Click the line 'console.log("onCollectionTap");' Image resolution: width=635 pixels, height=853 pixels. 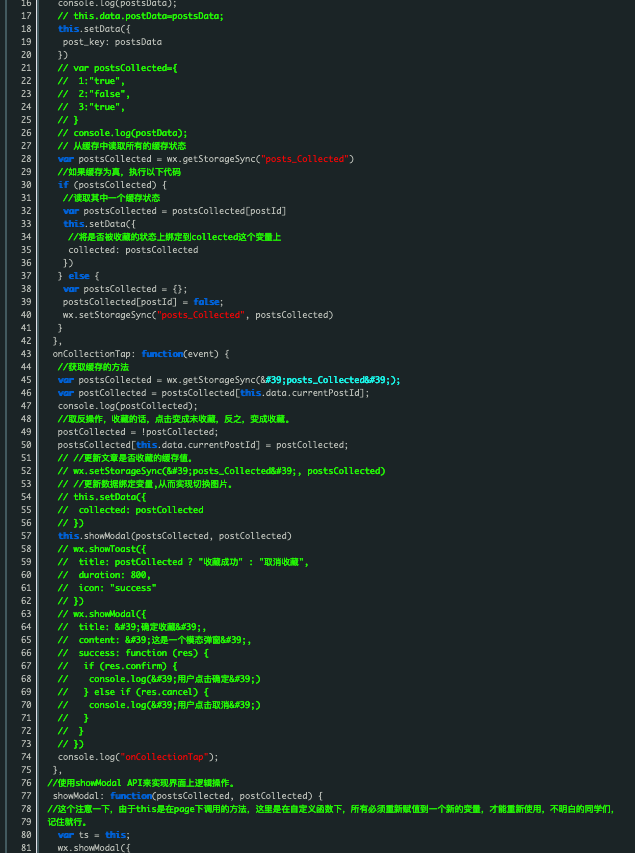click(138, 757)
